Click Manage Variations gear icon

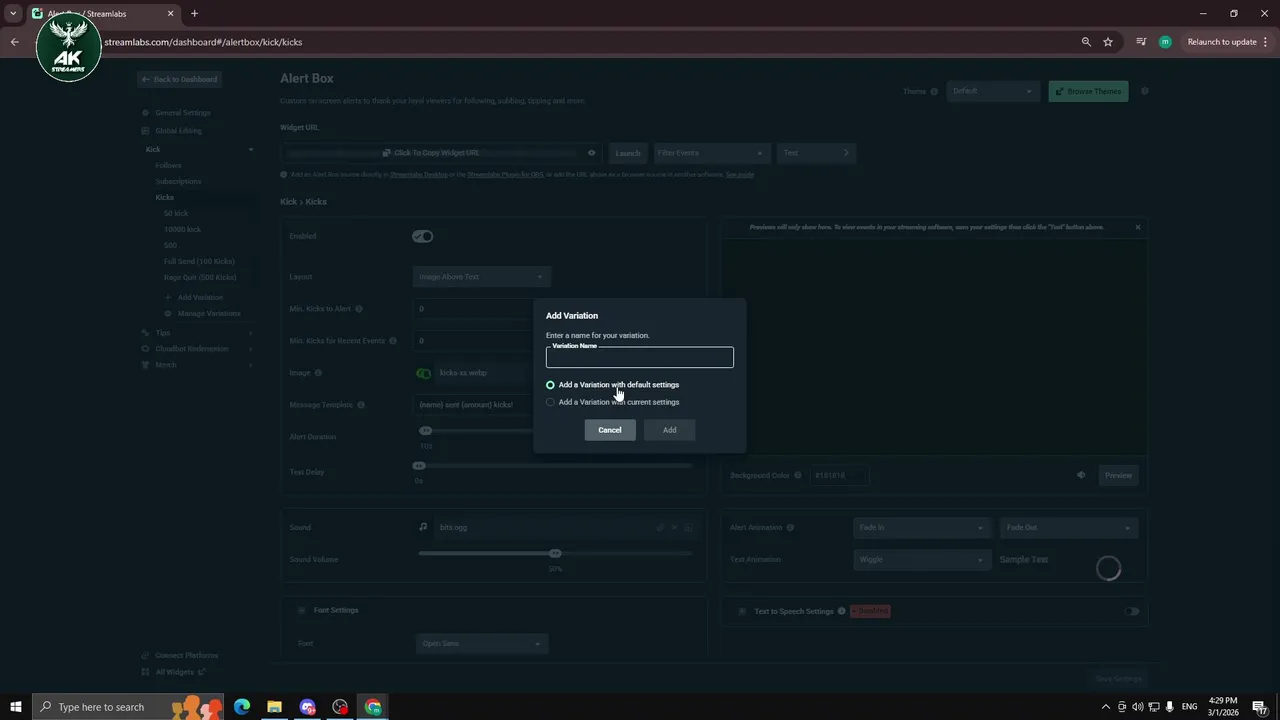click(x=168, y=313)
